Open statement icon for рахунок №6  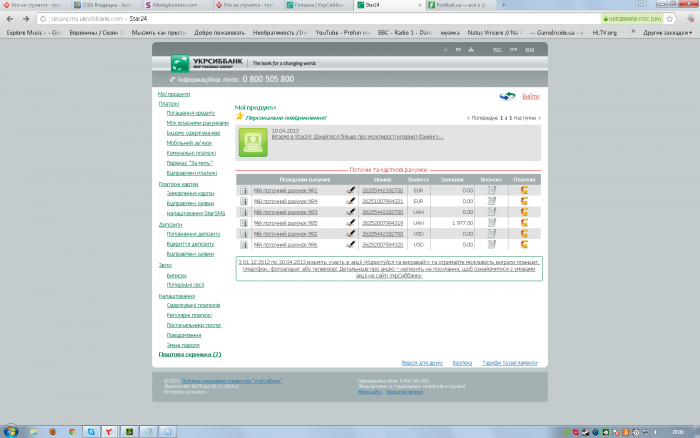coord(492,244)
